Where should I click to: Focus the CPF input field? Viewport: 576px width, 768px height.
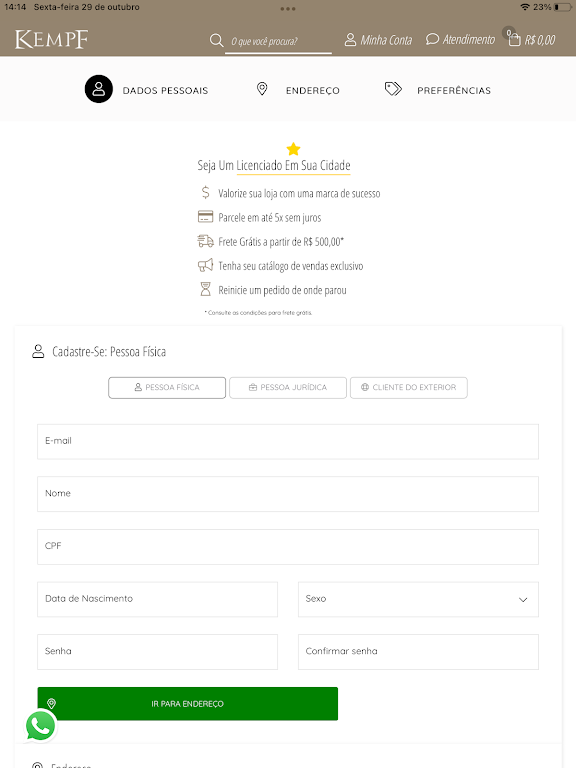point(288,547)
